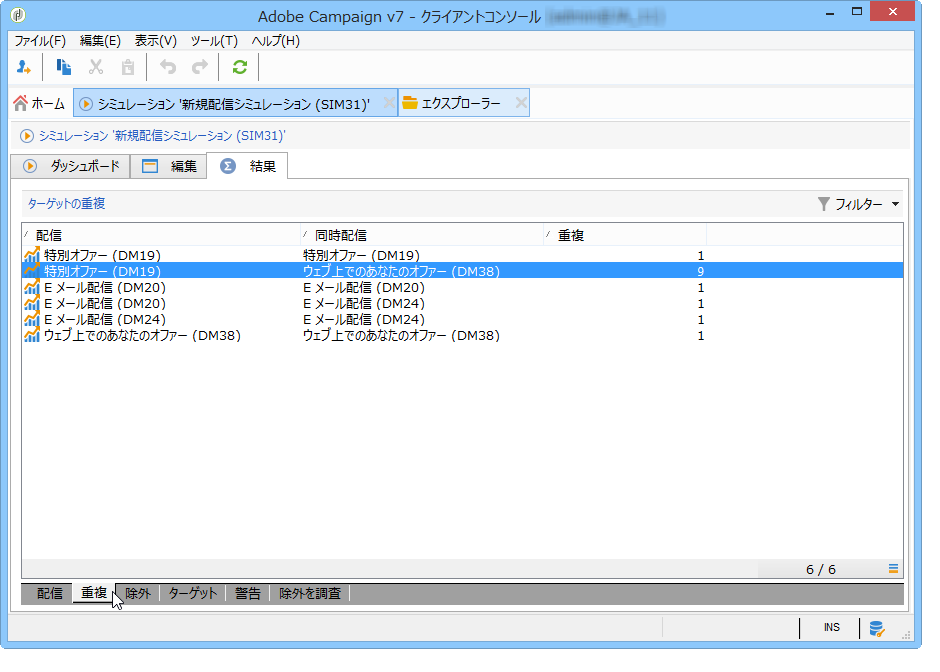Image resolution: width=940 pixels, height=672 pixels.
Task: Click overlap value 9
Action: point(700,272)
